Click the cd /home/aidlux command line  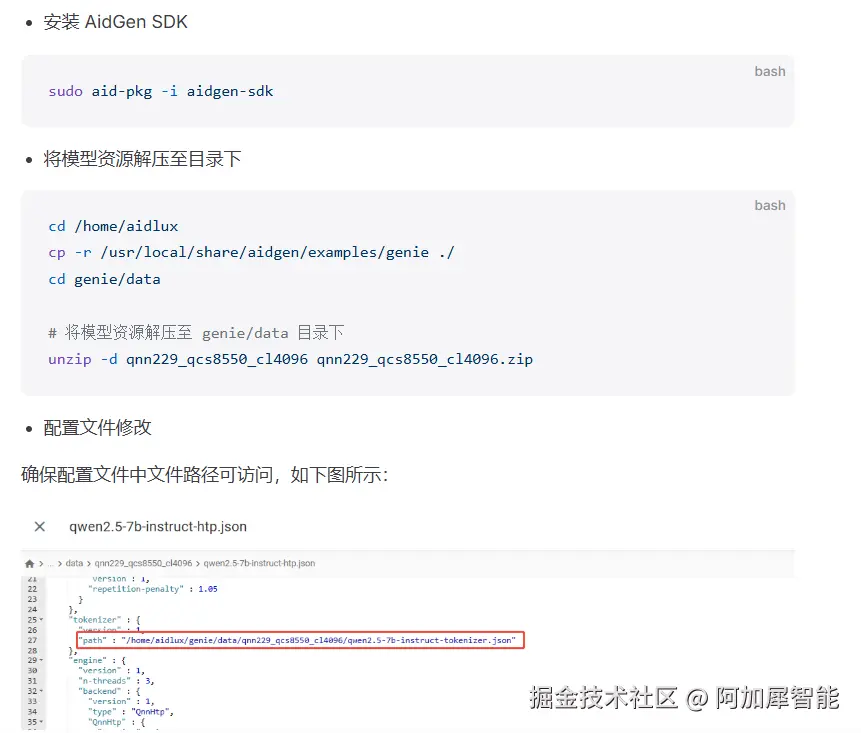tap(113, 226)
